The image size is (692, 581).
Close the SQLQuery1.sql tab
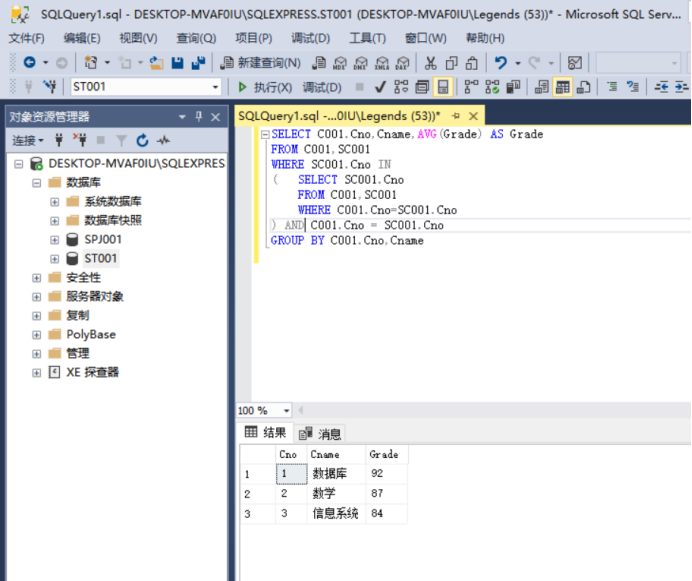pos(473,116)
